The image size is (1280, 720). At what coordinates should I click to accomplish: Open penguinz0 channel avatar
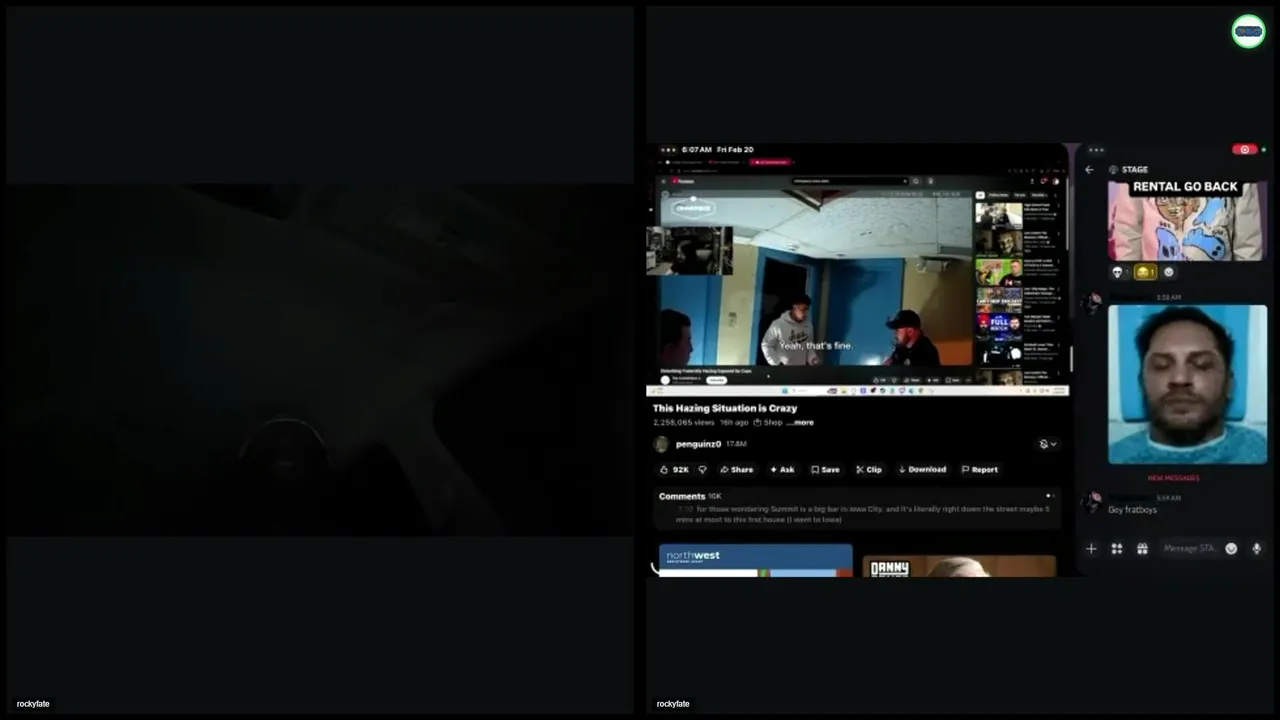(x=661, y=444)
